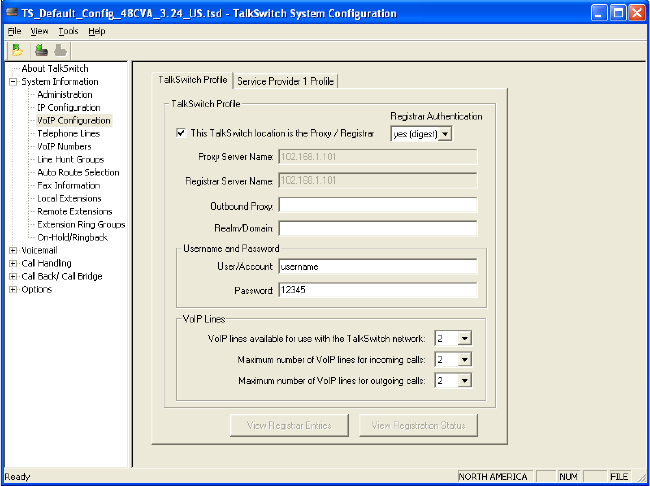
Task: Uncheck 'This TalkSwitch location is the Proxy / Registrar'
Action: [x=181, y=133]
